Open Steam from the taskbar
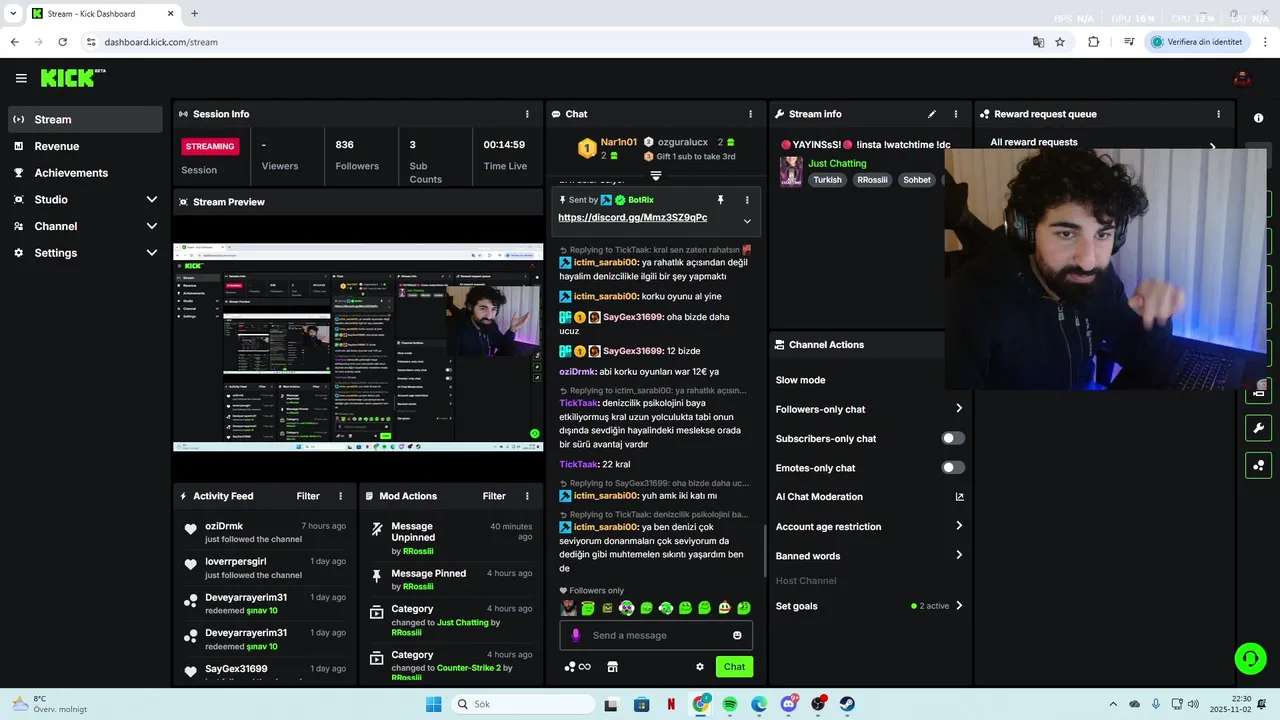1280x720 pixels. (x=847, y=704)
